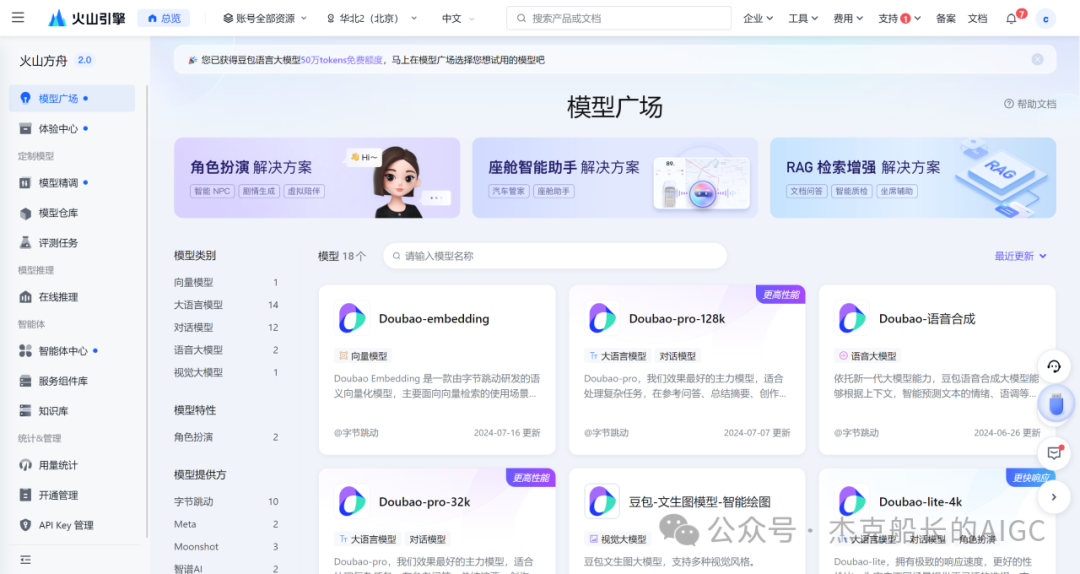The height and width of the screenshot is (574, 1080).
Task: Open the 文档 link in top bar
Action: click(x=977, y=19)
